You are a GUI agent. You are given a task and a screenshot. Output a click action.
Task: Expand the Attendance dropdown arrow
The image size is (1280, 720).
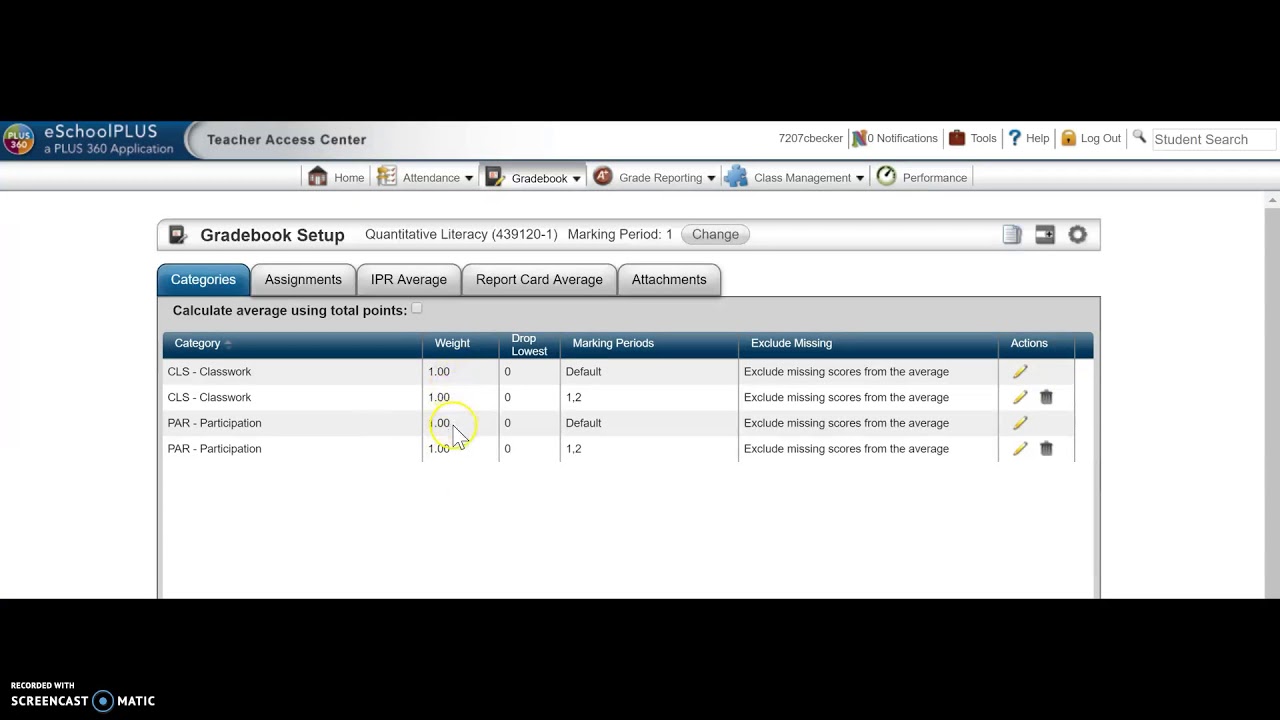coord(468,178)
